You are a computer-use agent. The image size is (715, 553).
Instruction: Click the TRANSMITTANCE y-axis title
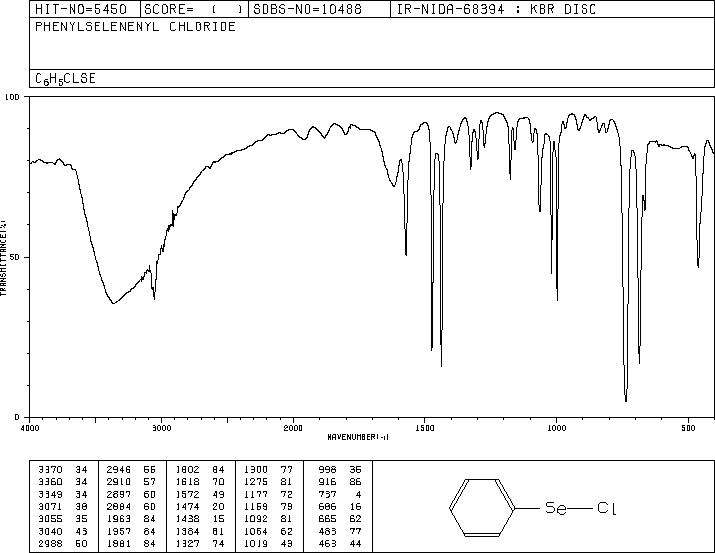coord(3,257)
